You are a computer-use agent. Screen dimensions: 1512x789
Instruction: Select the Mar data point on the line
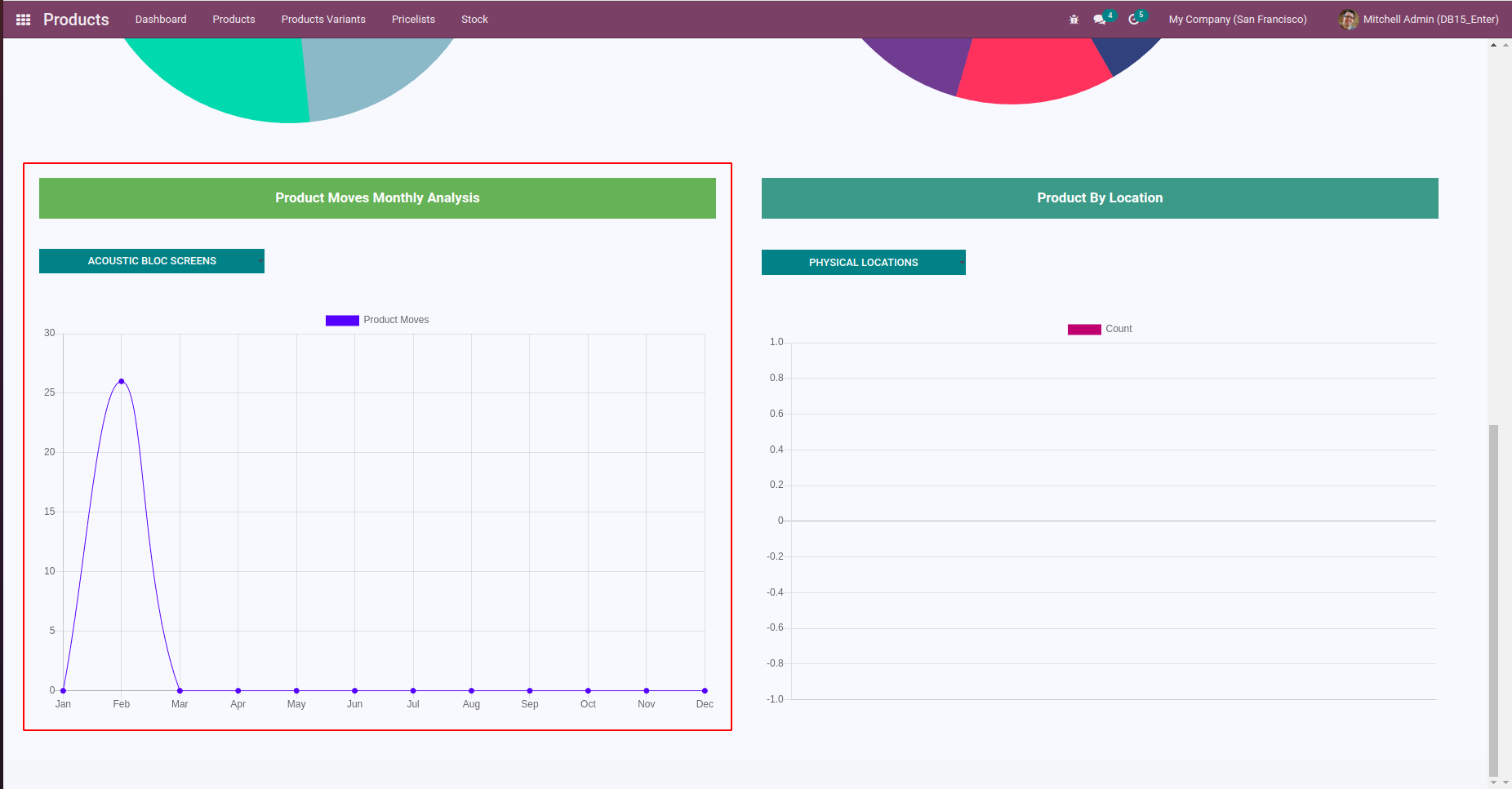coord(180,690)
